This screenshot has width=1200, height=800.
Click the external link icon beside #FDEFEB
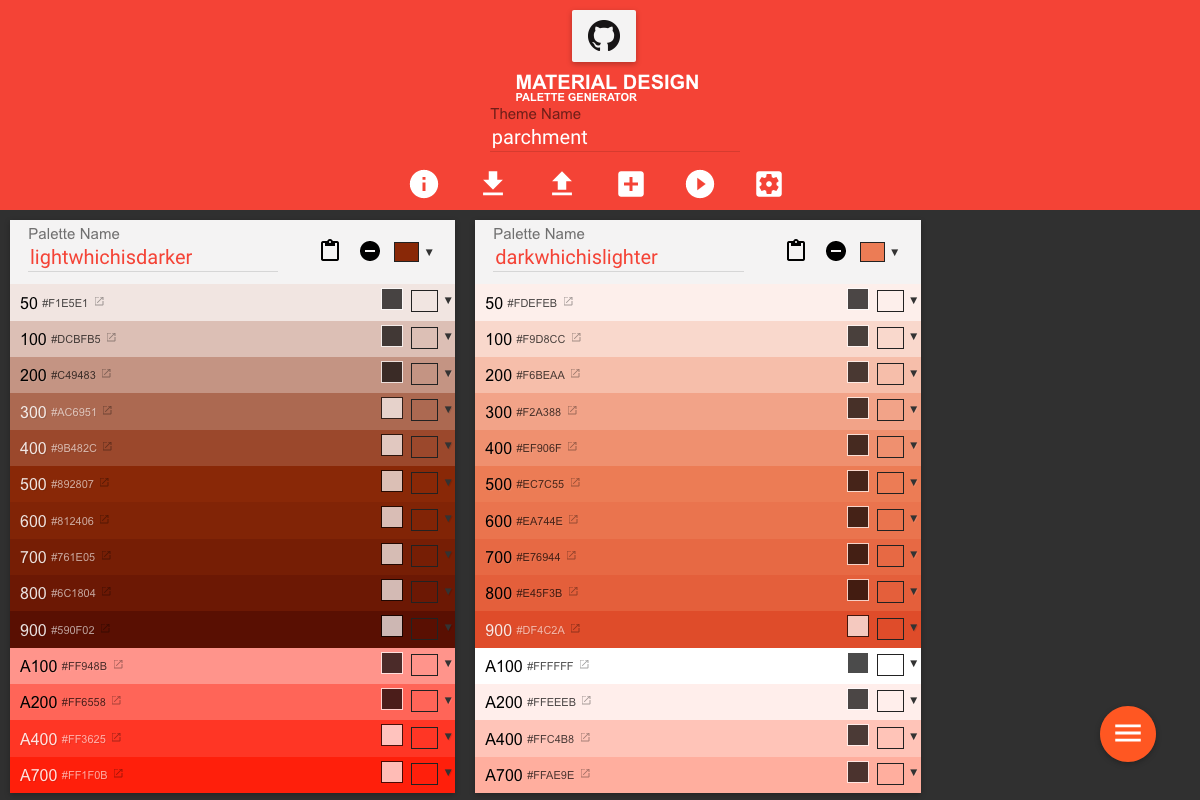(568, 299)
